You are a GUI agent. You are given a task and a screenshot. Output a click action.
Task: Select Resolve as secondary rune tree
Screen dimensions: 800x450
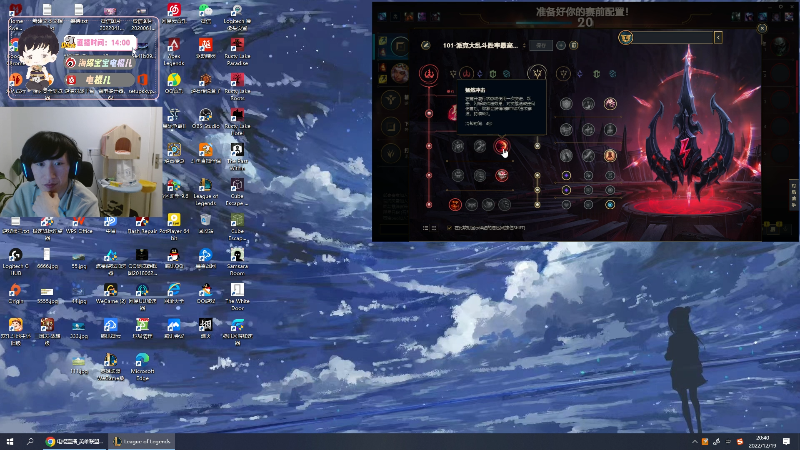coord(596,74)
